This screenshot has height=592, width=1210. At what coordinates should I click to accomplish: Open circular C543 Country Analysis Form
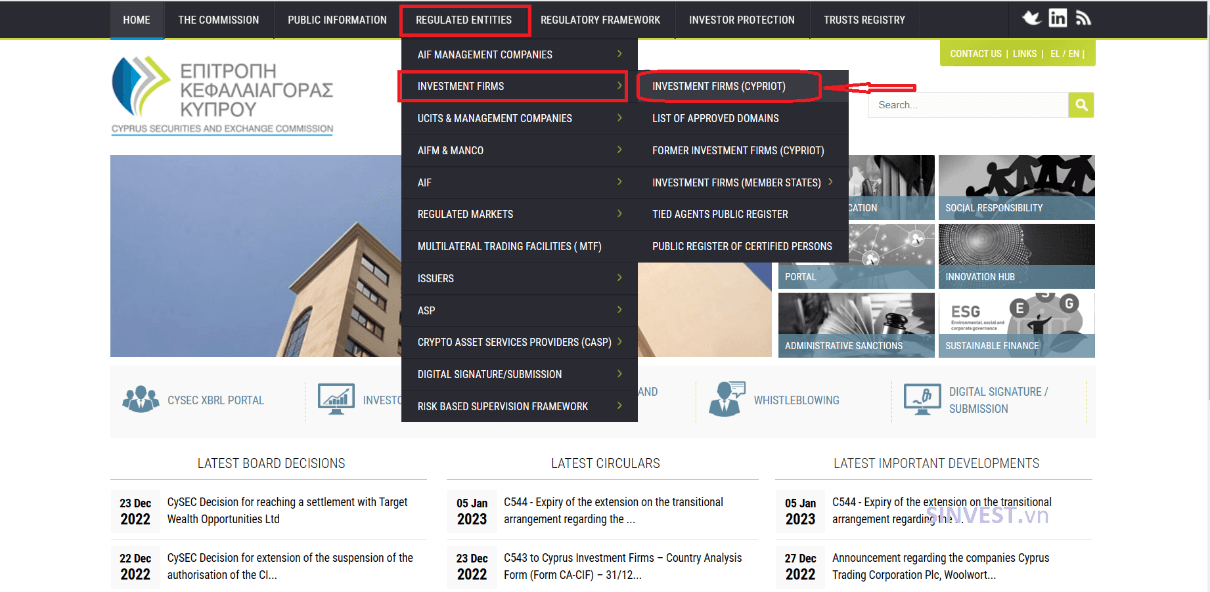pos(623,566)
